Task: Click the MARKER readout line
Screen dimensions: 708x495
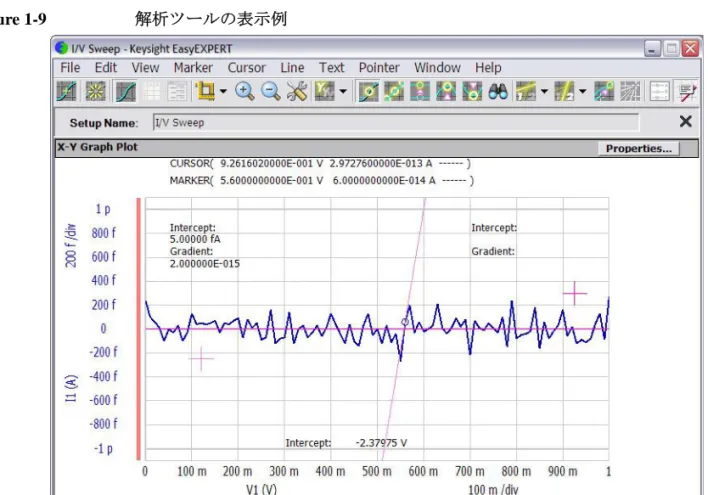Action: (321, 181)
